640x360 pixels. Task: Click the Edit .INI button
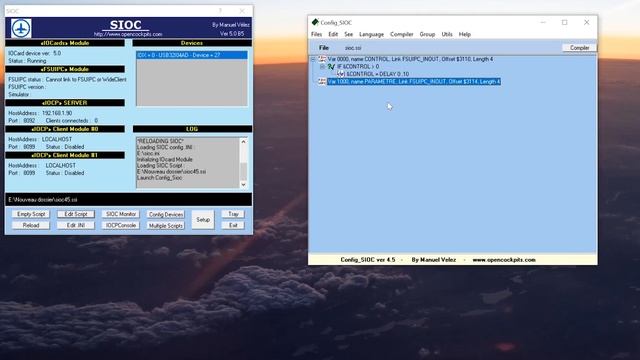point(76,225)
